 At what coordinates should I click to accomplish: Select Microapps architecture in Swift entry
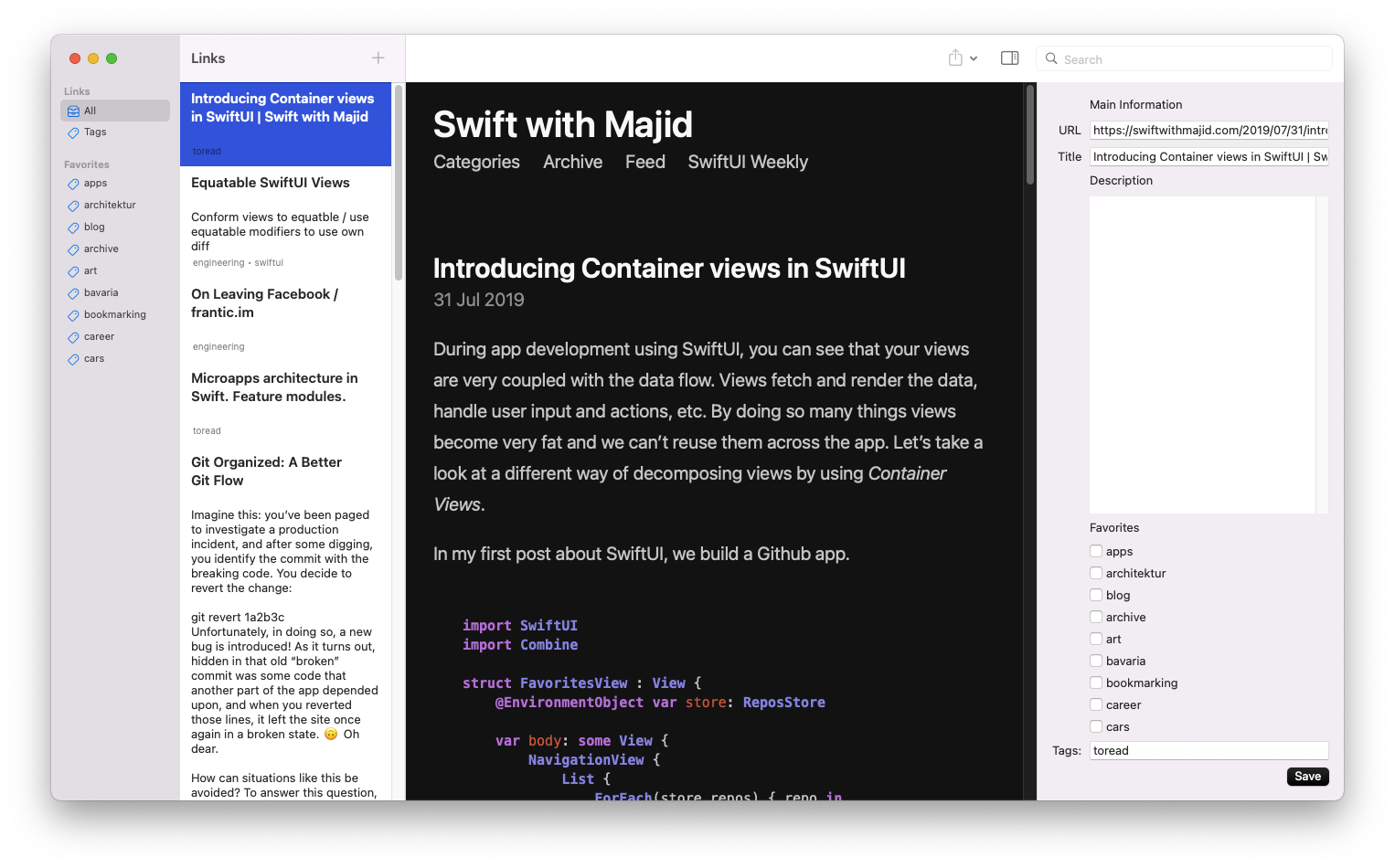(285, 404)
